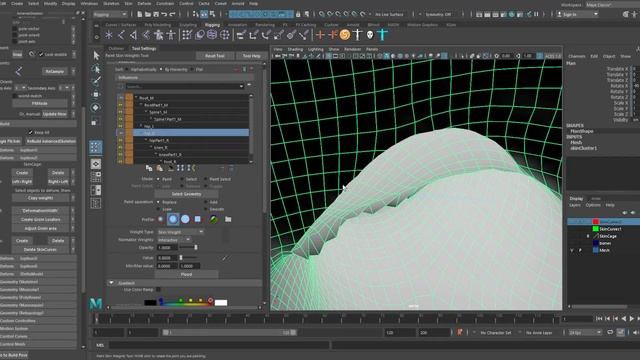Sort influences By Hierarchy
This screenshot has height=360, width=640.
(161, 69)
